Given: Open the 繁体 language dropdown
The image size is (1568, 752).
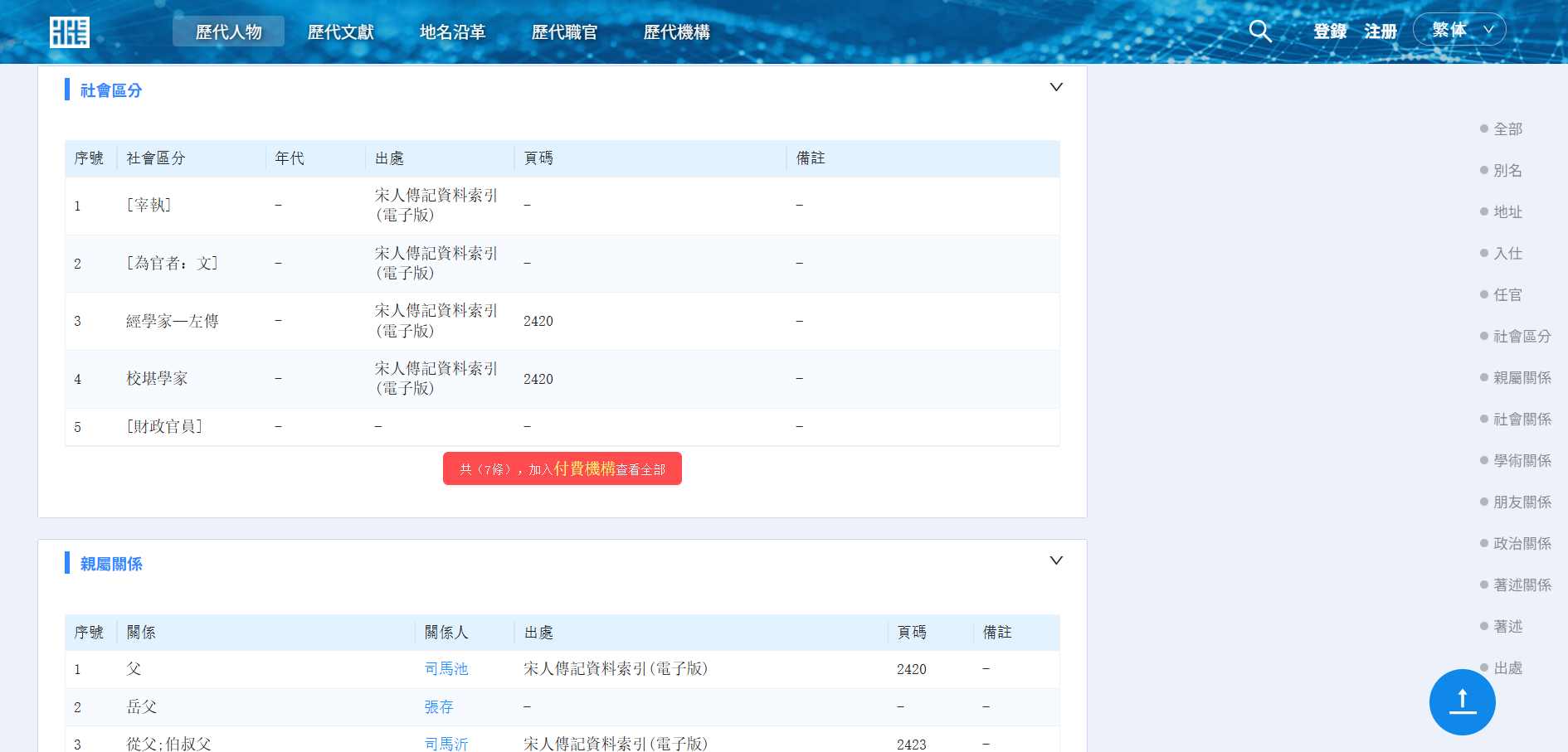Looking at the screenshot, I should coord(1459,30).
